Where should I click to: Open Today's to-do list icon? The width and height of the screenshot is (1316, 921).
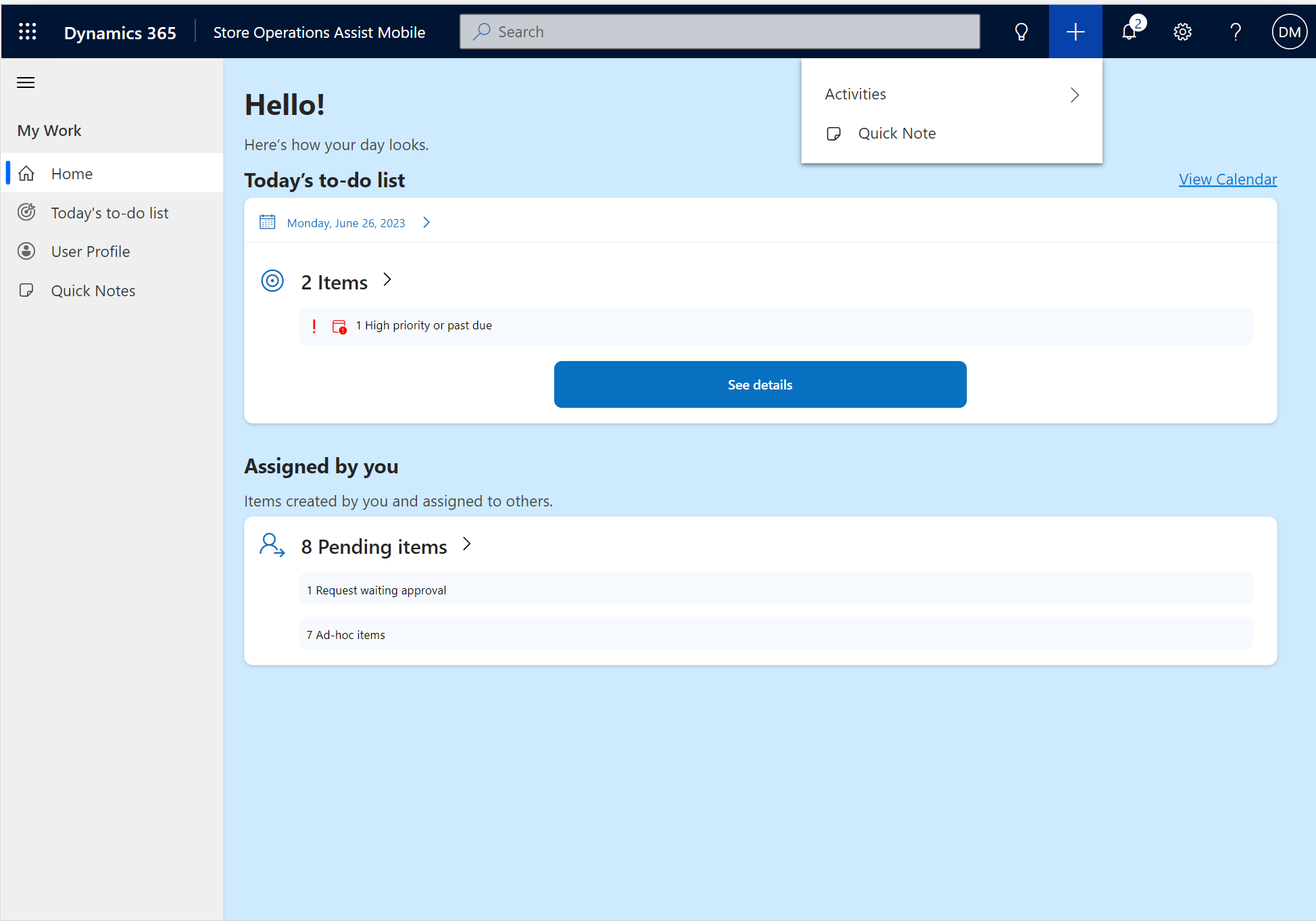pyautogui.click(x=27, y=212)
